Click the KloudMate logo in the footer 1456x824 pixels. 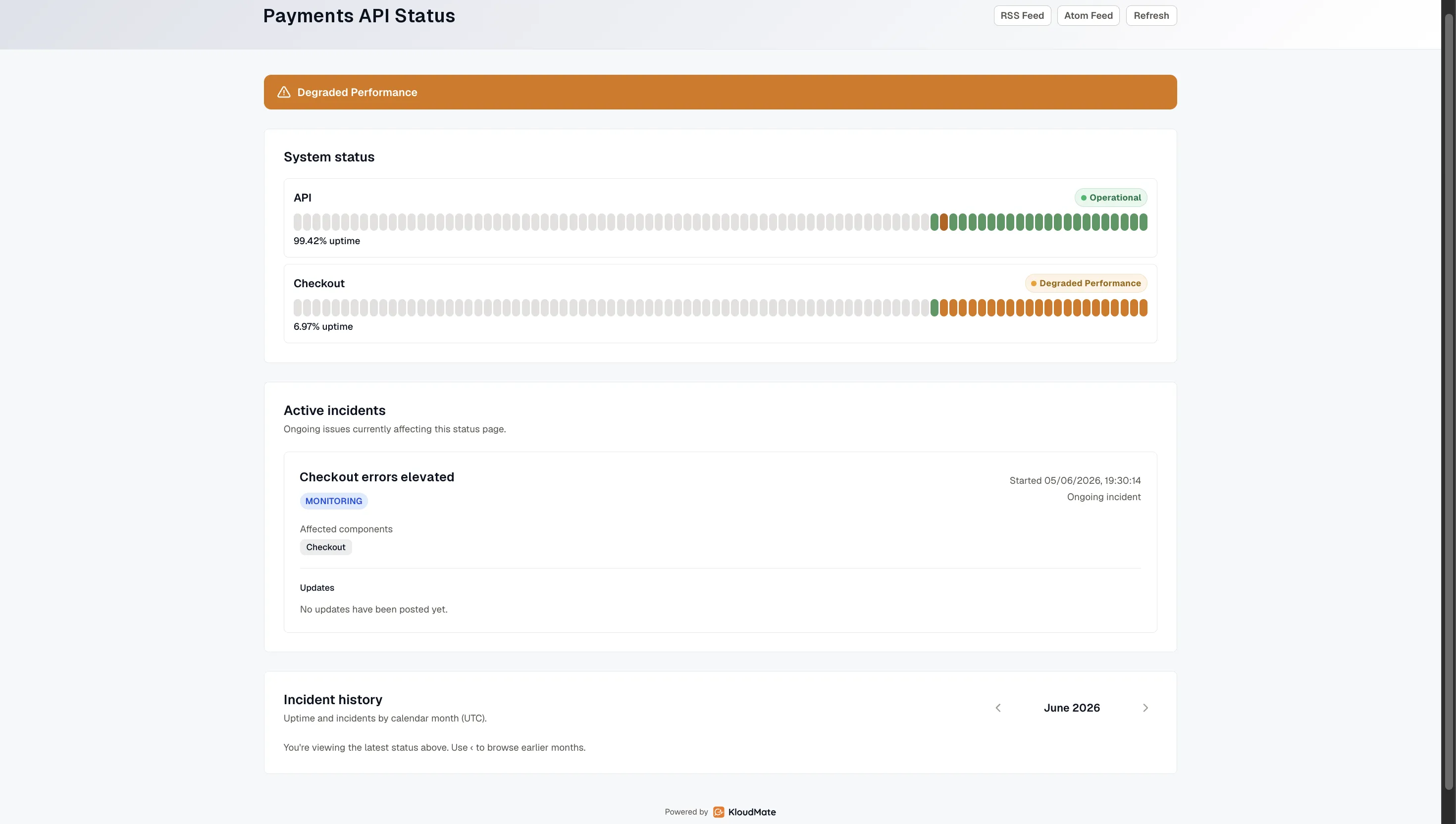point(719,812)
